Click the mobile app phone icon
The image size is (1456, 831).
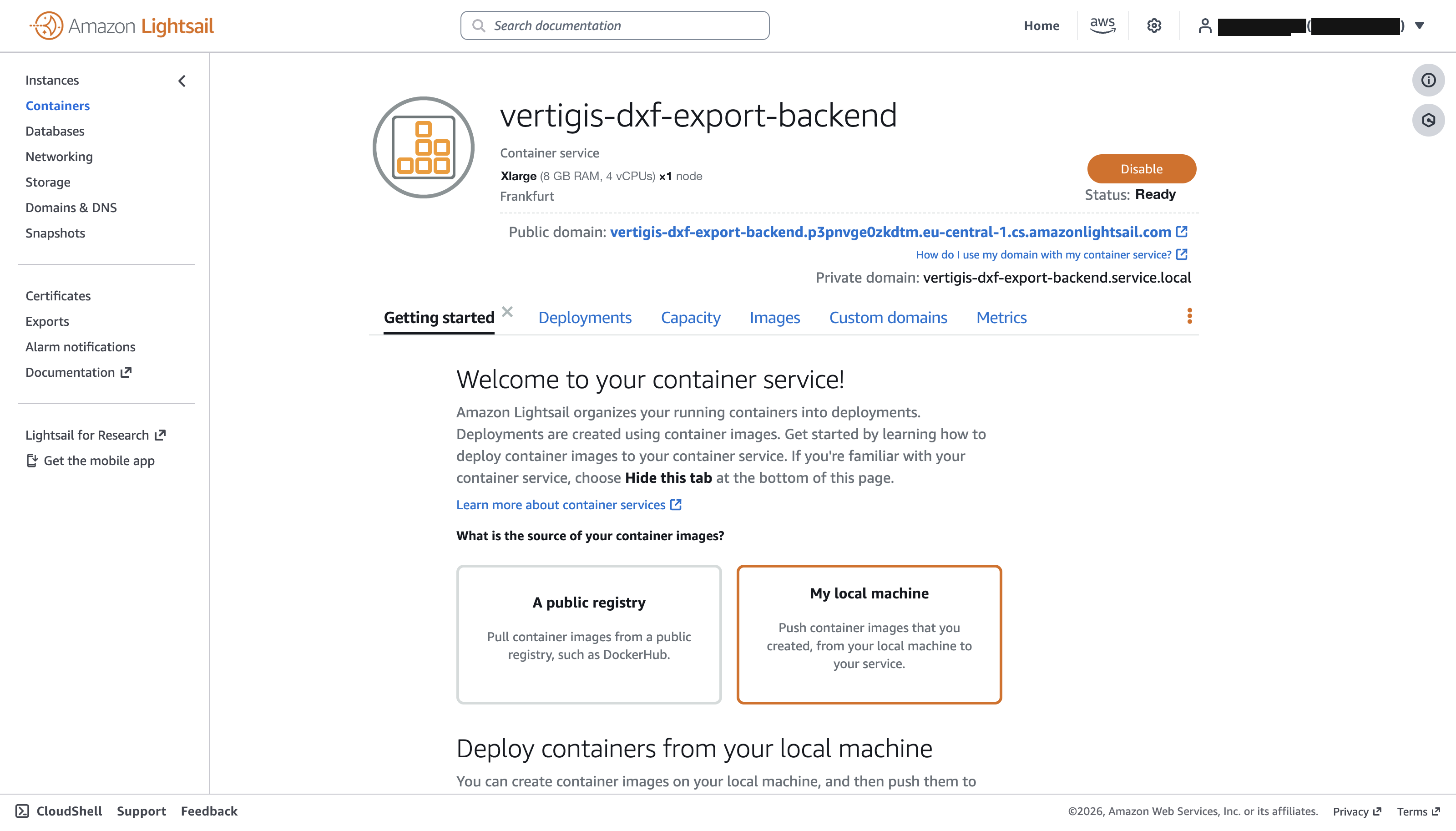pyautogui.click(x=32, y=461)
